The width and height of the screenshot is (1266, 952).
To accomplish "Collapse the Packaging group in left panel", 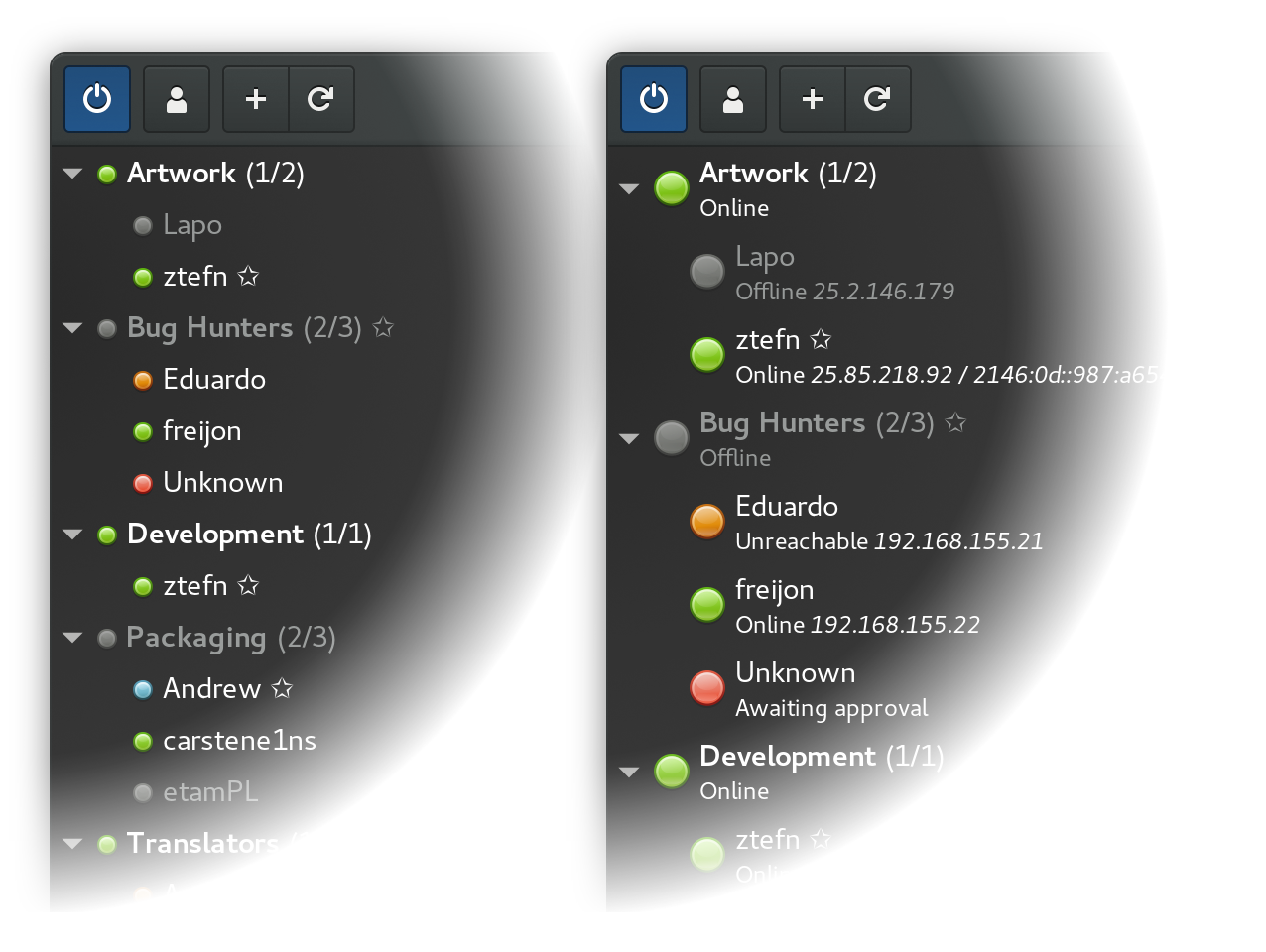I will tap(72, 638).
